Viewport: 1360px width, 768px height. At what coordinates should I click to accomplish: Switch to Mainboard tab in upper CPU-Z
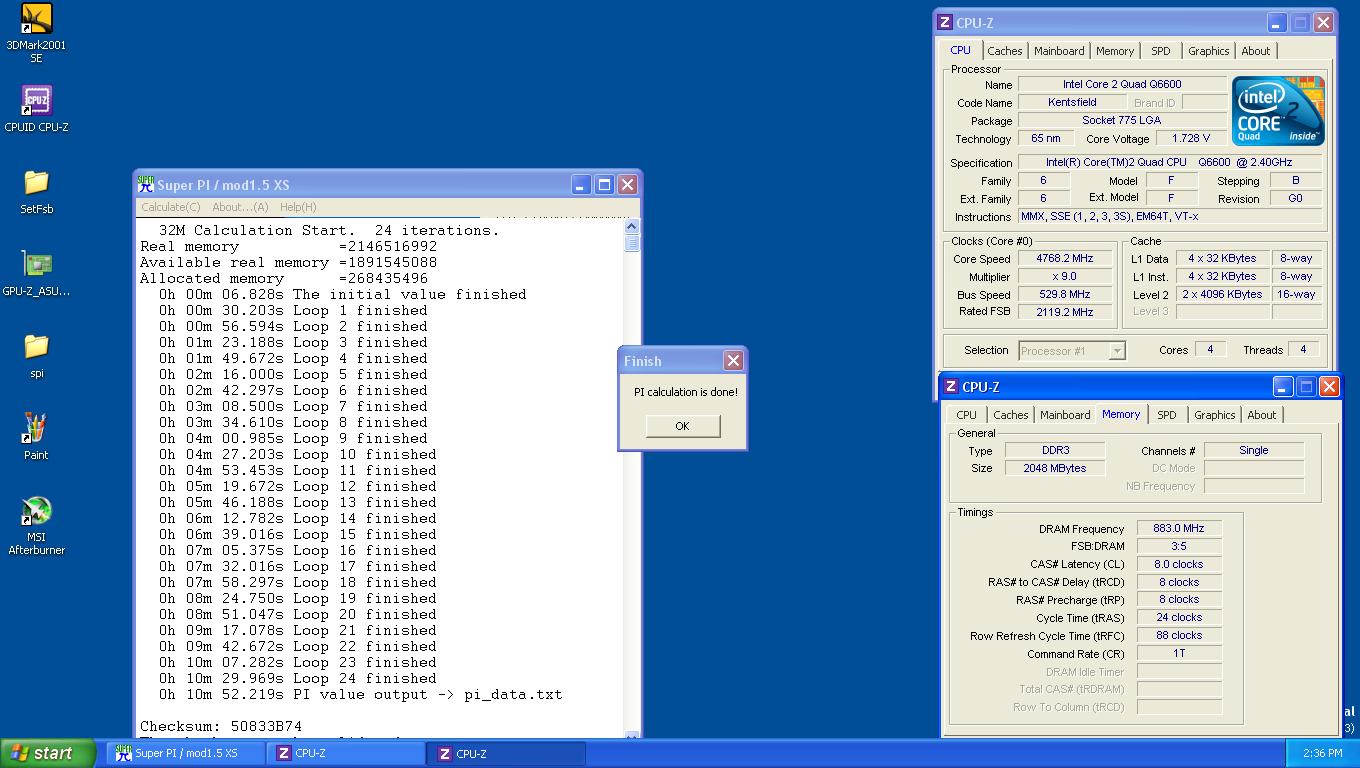point(1059,51)
